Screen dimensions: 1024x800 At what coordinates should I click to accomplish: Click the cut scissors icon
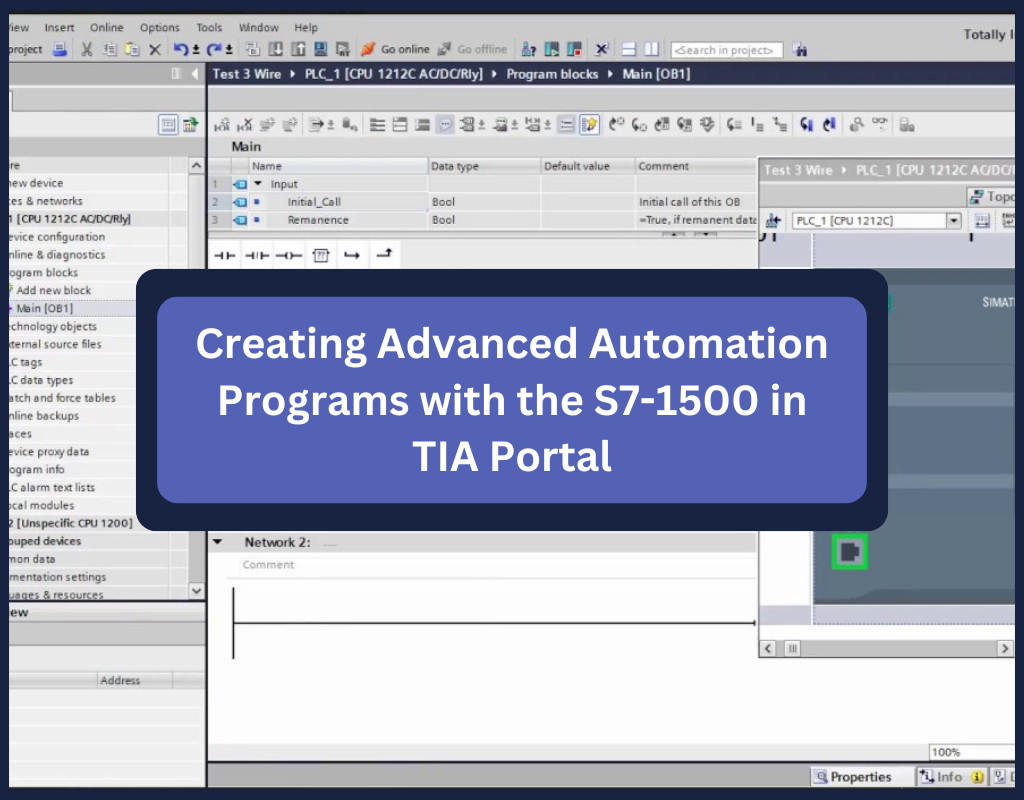tap(87, 49)
